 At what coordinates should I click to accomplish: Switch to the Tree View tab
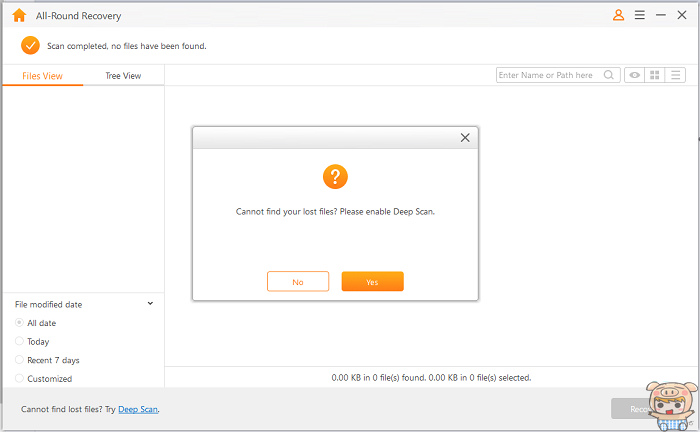pos(123,76)
